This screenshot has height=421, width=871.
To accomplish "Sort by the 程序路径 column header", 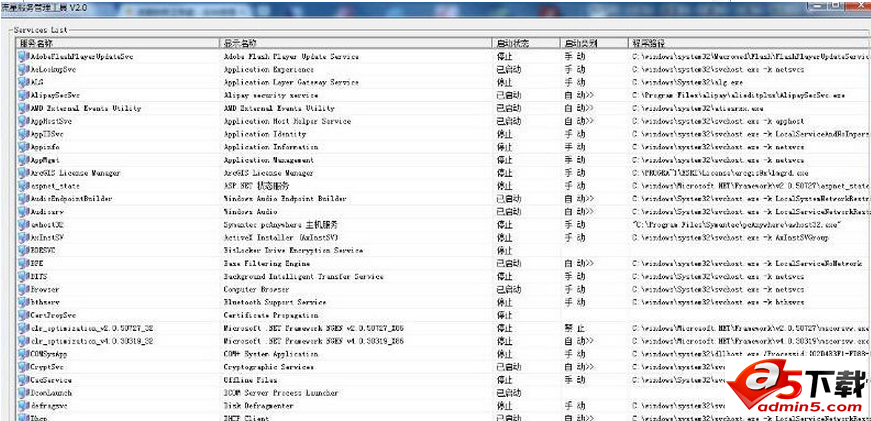I will coord(749,43).
